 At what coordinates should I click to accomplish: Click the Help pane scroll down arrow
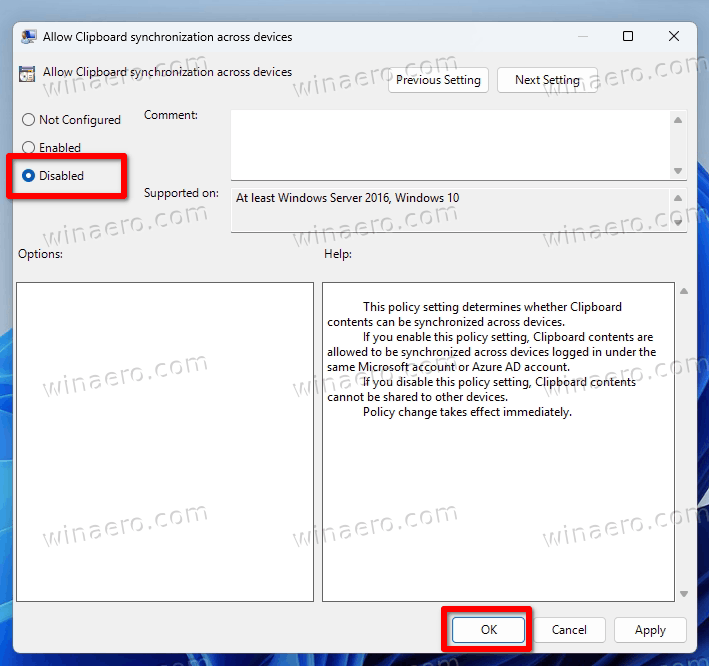pyautogui.click(x=684, y=594)
